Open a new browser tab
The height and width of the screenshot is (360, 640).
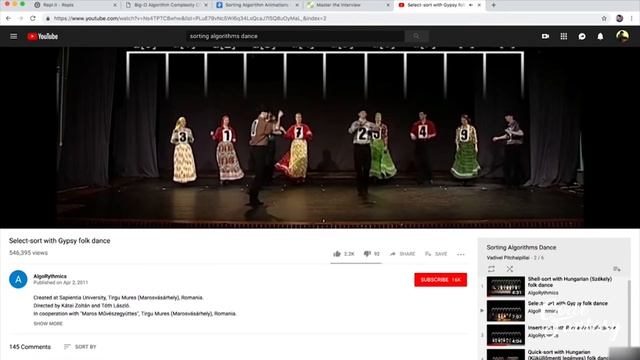click(493, 5)
